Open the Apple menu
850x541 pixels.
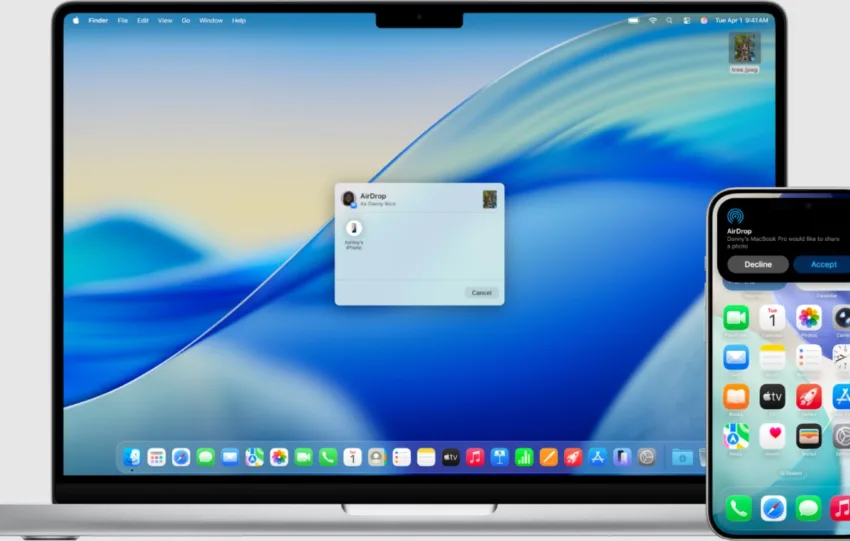click(x=76, y=20)
